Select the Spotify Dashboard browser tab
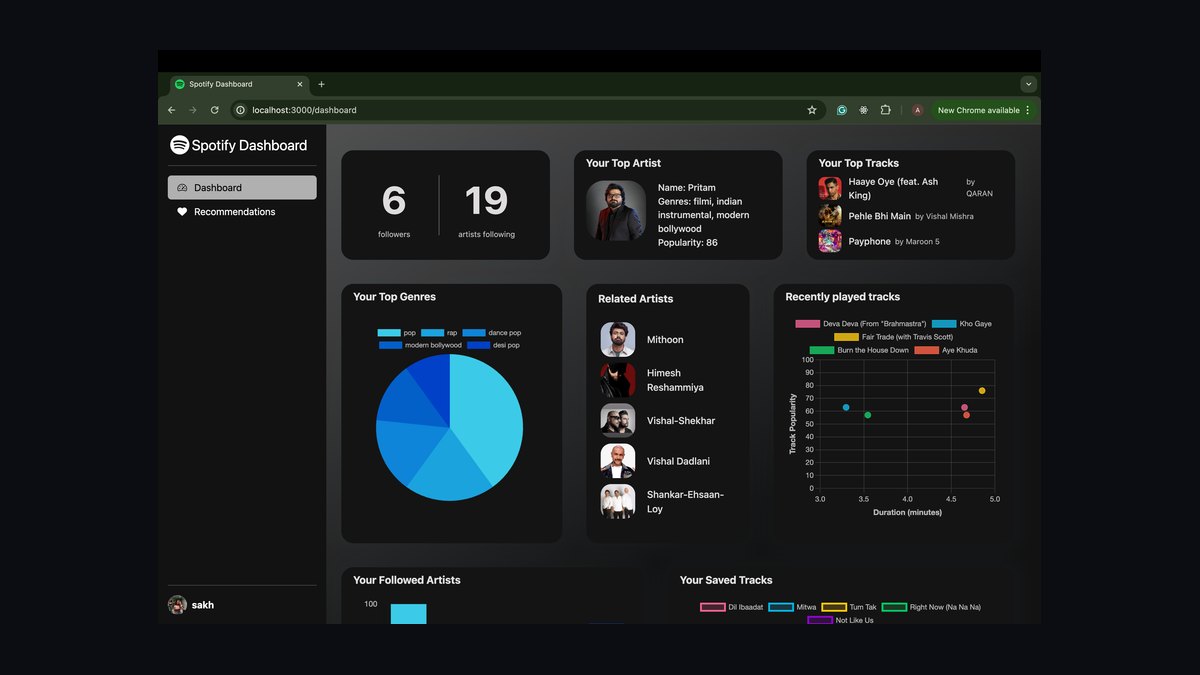 (x=238, y=84)
